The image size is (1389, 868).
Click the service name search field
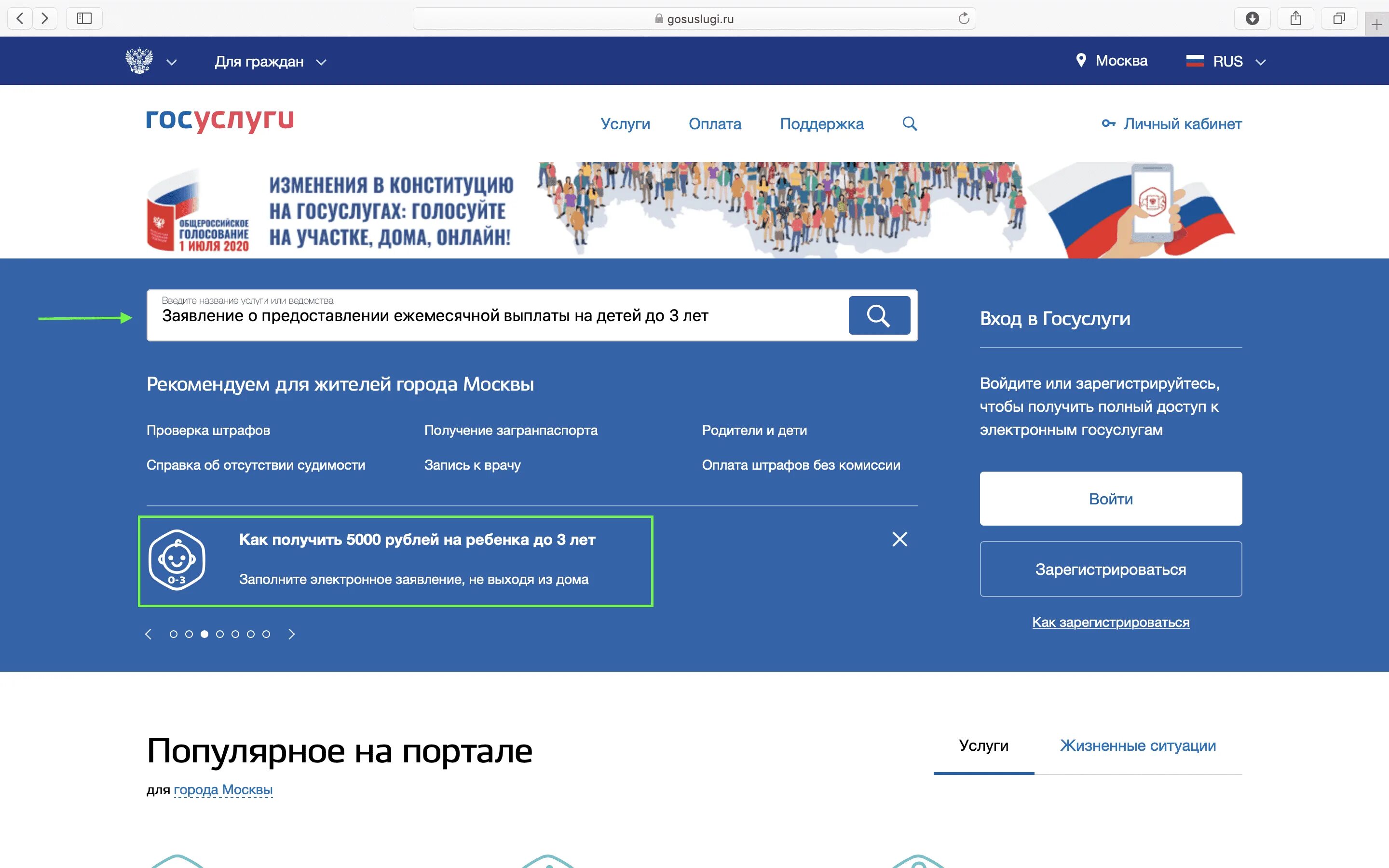coord(497,315)
